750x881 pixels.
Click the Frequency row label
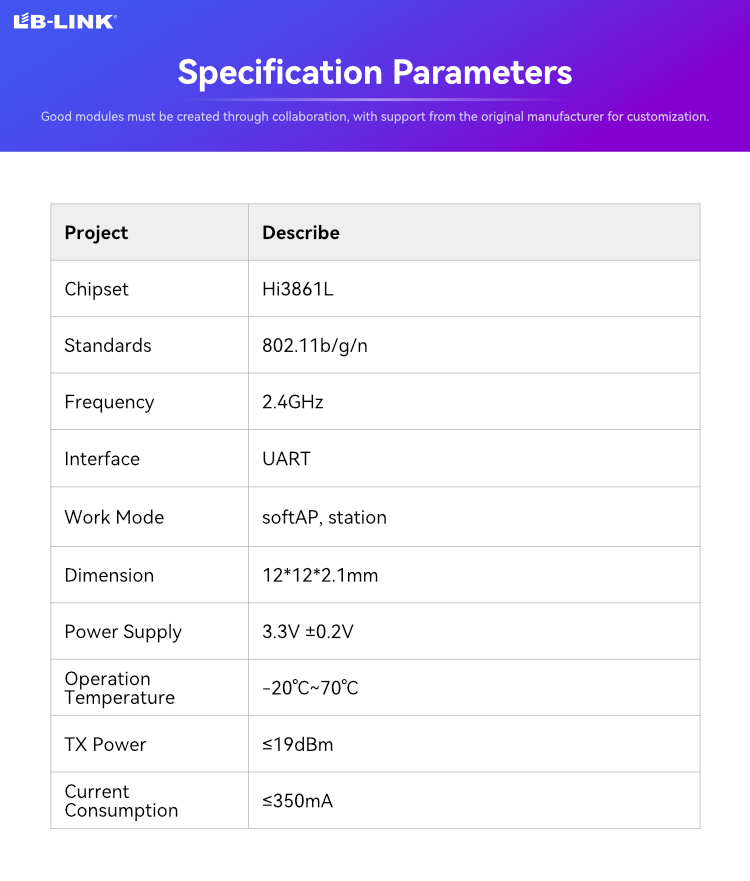109,402
